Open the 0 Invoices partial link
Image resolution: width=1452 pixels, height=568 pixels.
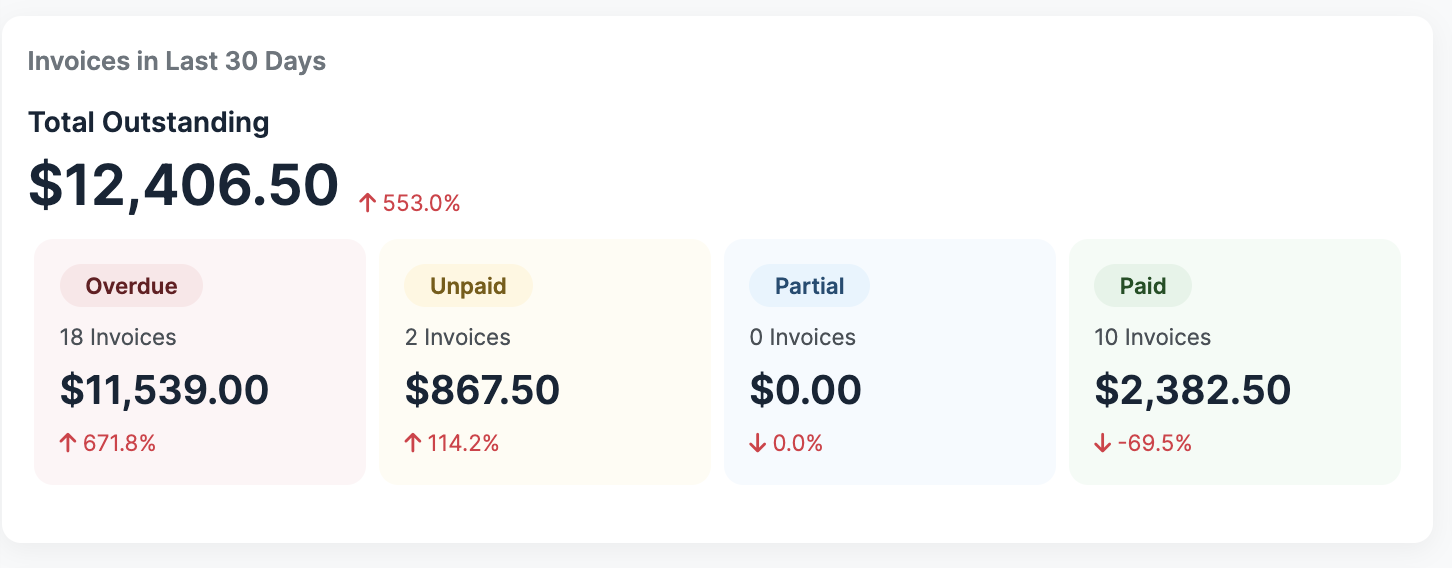(803, 338)
